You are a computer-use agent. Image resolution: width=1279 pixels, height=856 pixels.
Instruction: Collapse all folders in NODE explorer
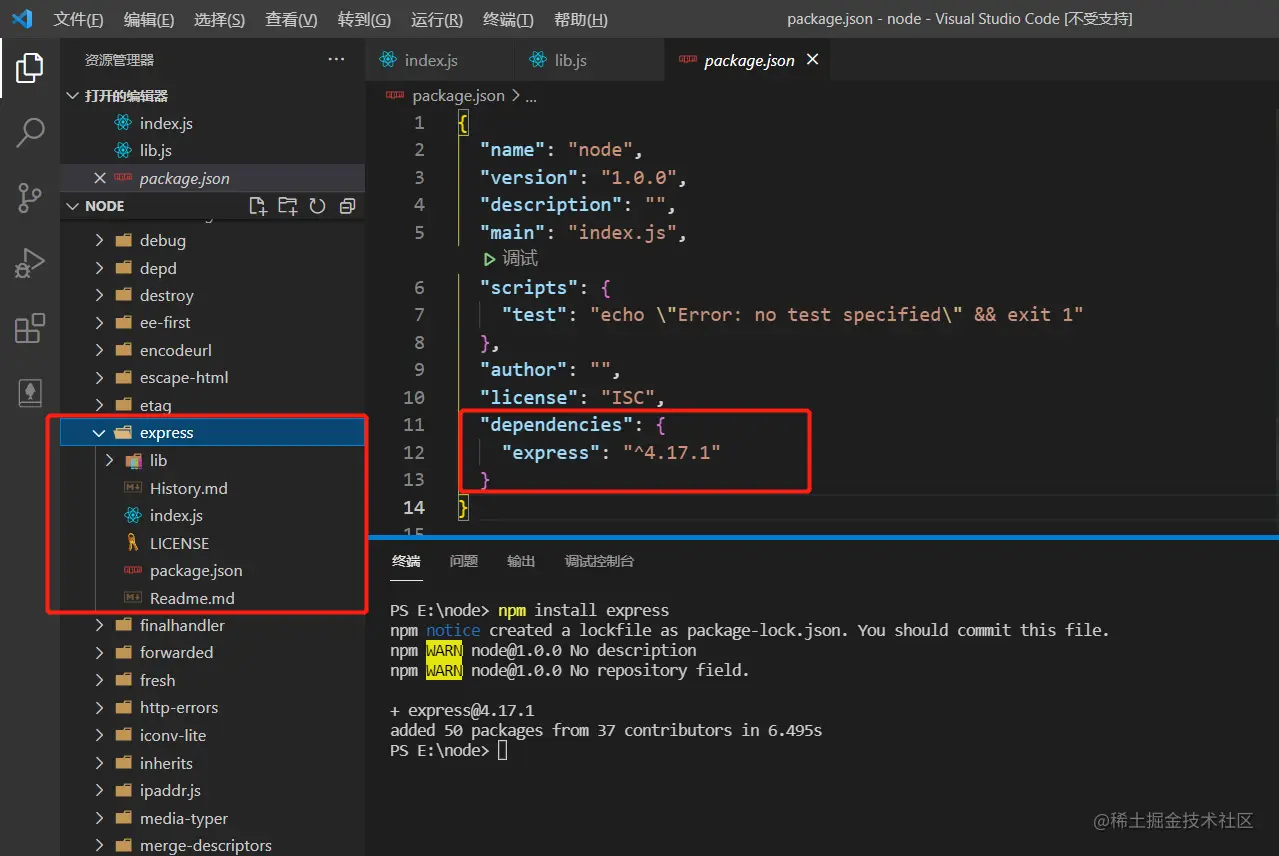tap(347, 206)
